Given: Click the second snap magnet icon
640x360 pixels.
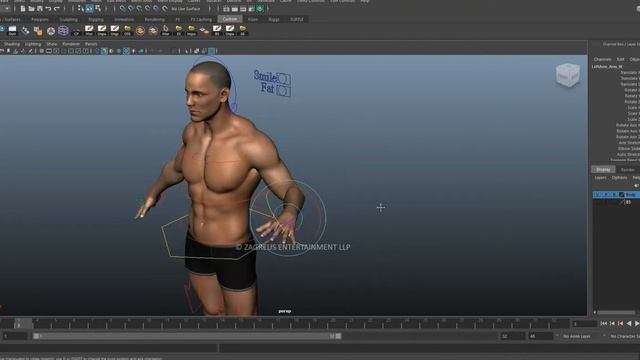Looking at the screenshot, I should point(131,9).
